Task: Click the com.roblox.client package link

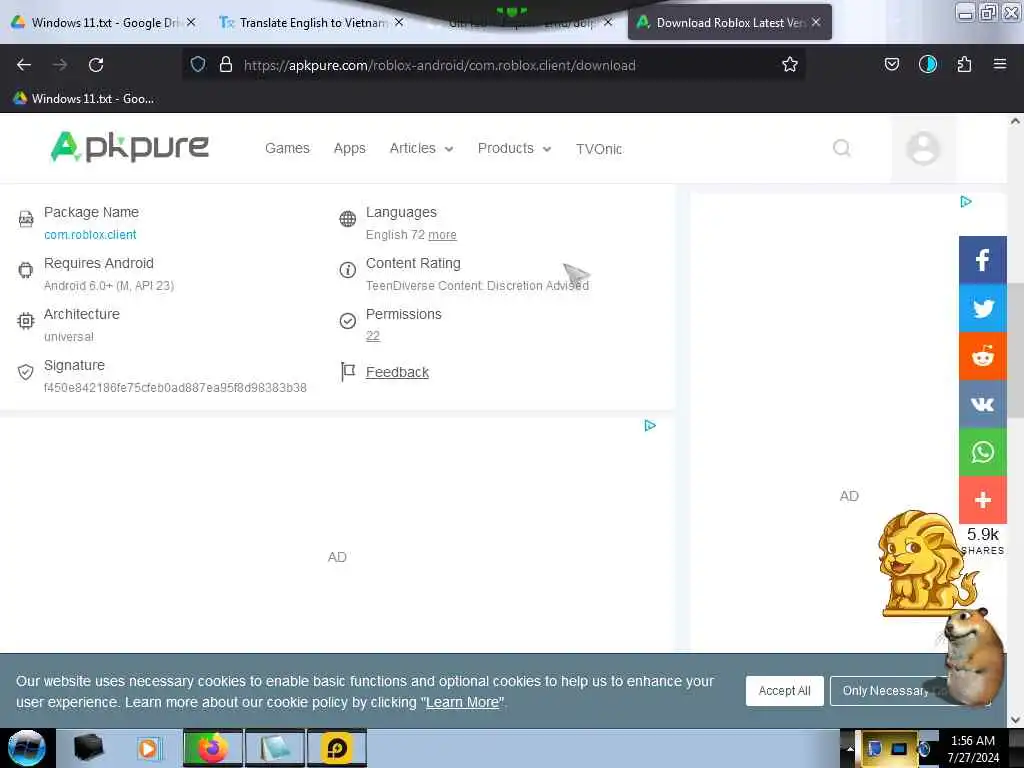Action: [90, 234]
